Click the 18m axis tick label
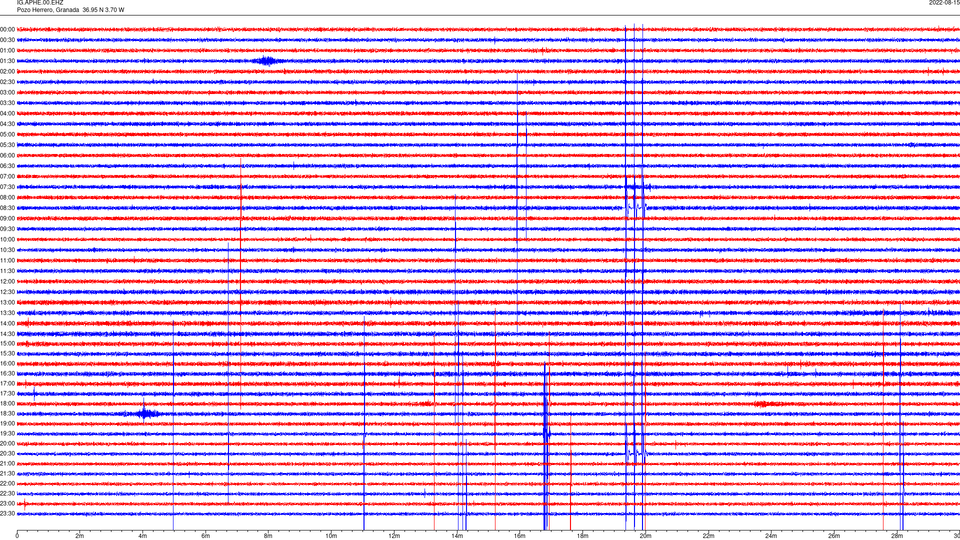The image size is (960, 540). tap(583, 536)
